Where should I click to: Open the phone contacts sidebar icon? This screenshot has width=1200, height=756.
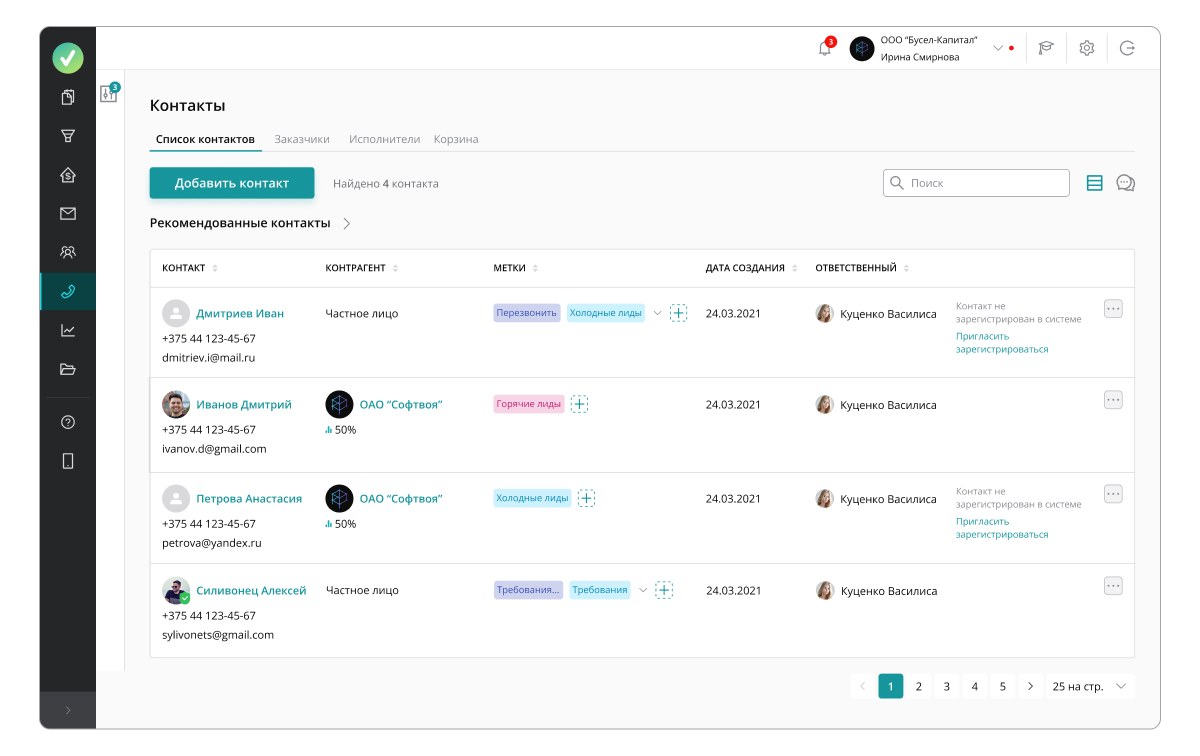(68, 292)
